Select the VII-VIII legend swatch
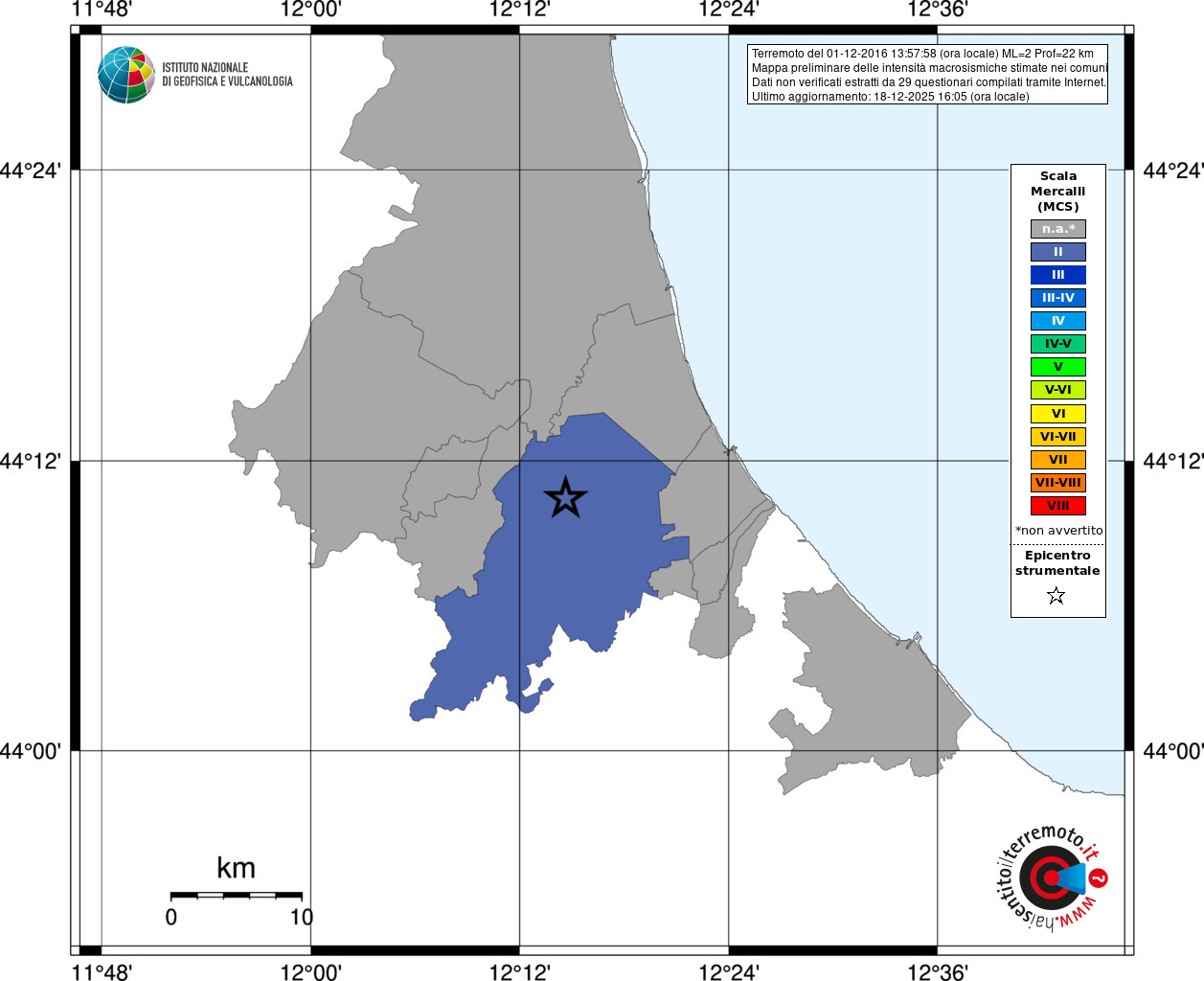Viewport: 1204px width, 981px height. pos(1058,483)
